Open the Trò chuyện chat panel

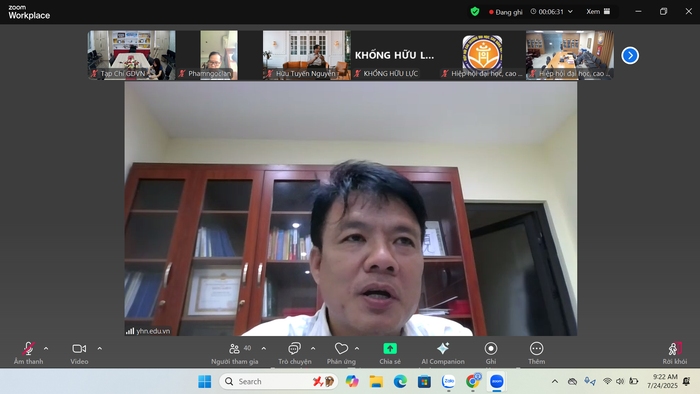pyautogui.click(x=294, y=348)
